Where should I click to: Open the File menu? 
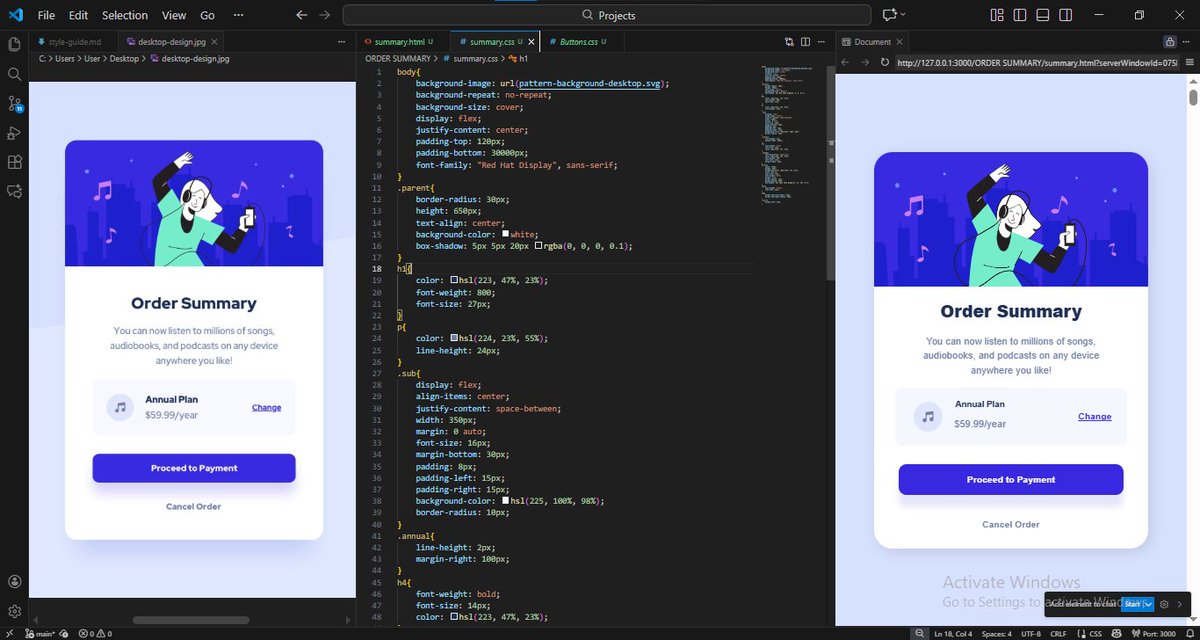tap(46, 15)
